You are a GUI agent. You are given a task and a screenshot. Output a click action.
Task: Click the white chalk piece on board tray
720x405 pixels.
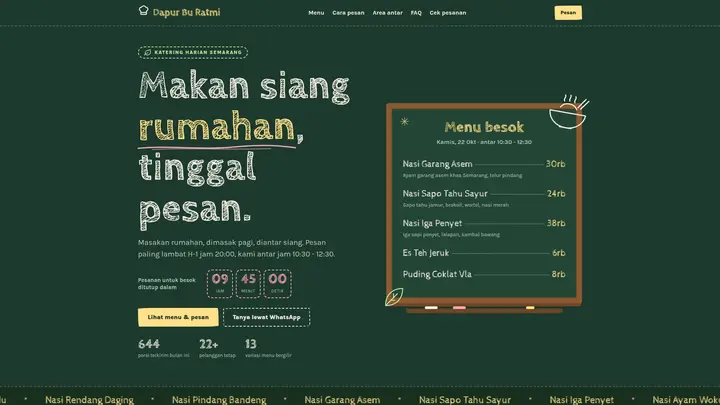(431, 307)
